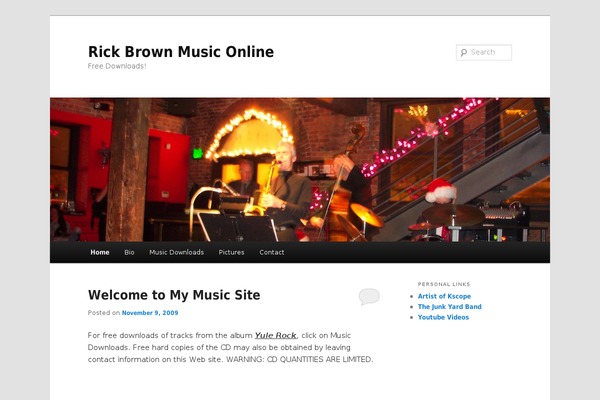Click the Personal Links heading
This screenshot has width=600, height=400.
pos(444,284)
